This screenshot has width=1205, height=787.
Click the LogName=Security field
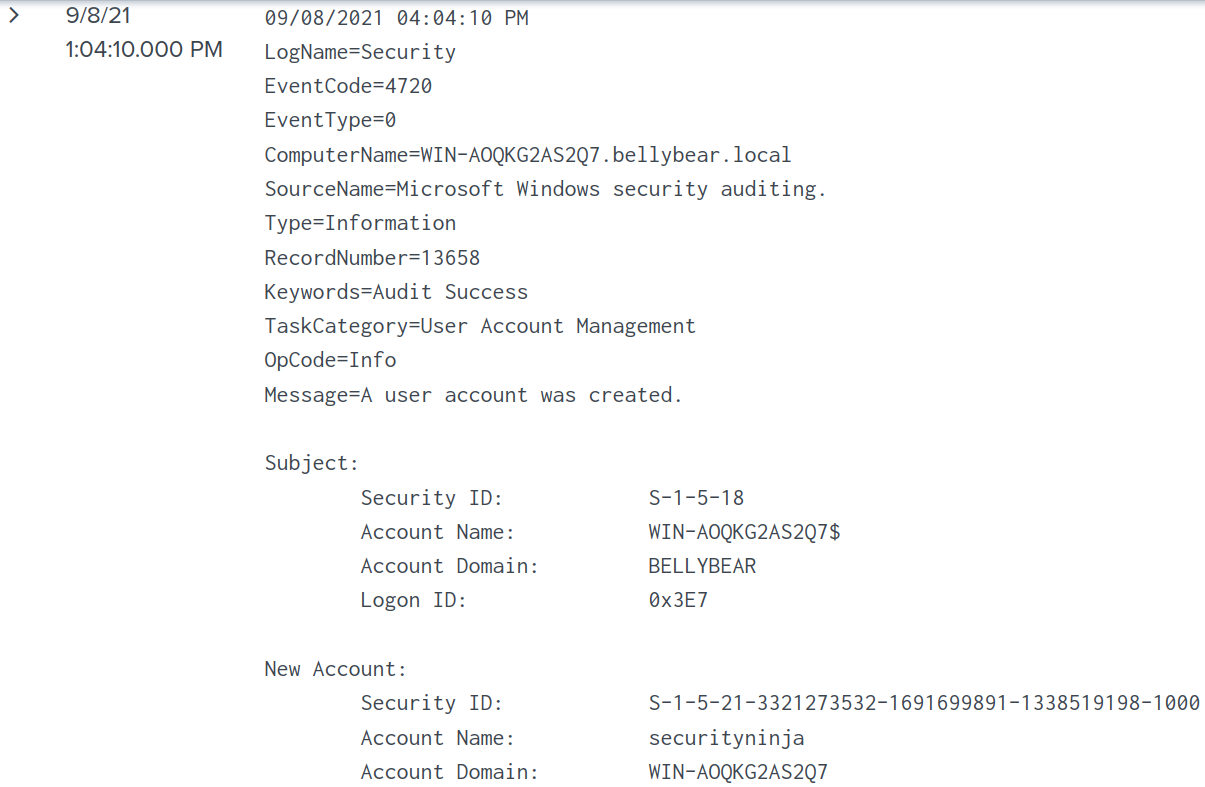360,52
